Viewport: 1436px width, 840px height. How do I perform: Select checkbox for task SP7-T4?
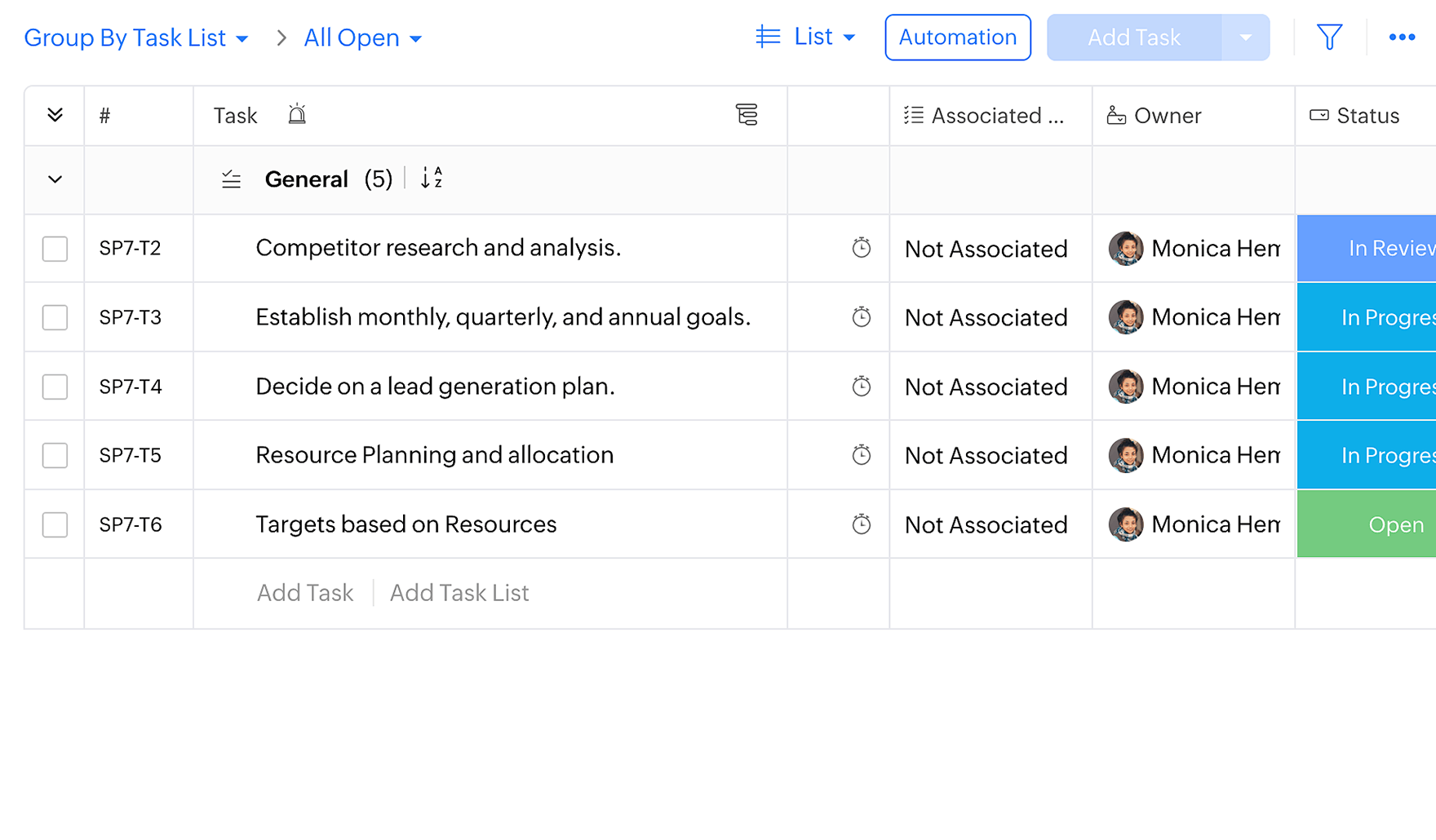[55, 387]
